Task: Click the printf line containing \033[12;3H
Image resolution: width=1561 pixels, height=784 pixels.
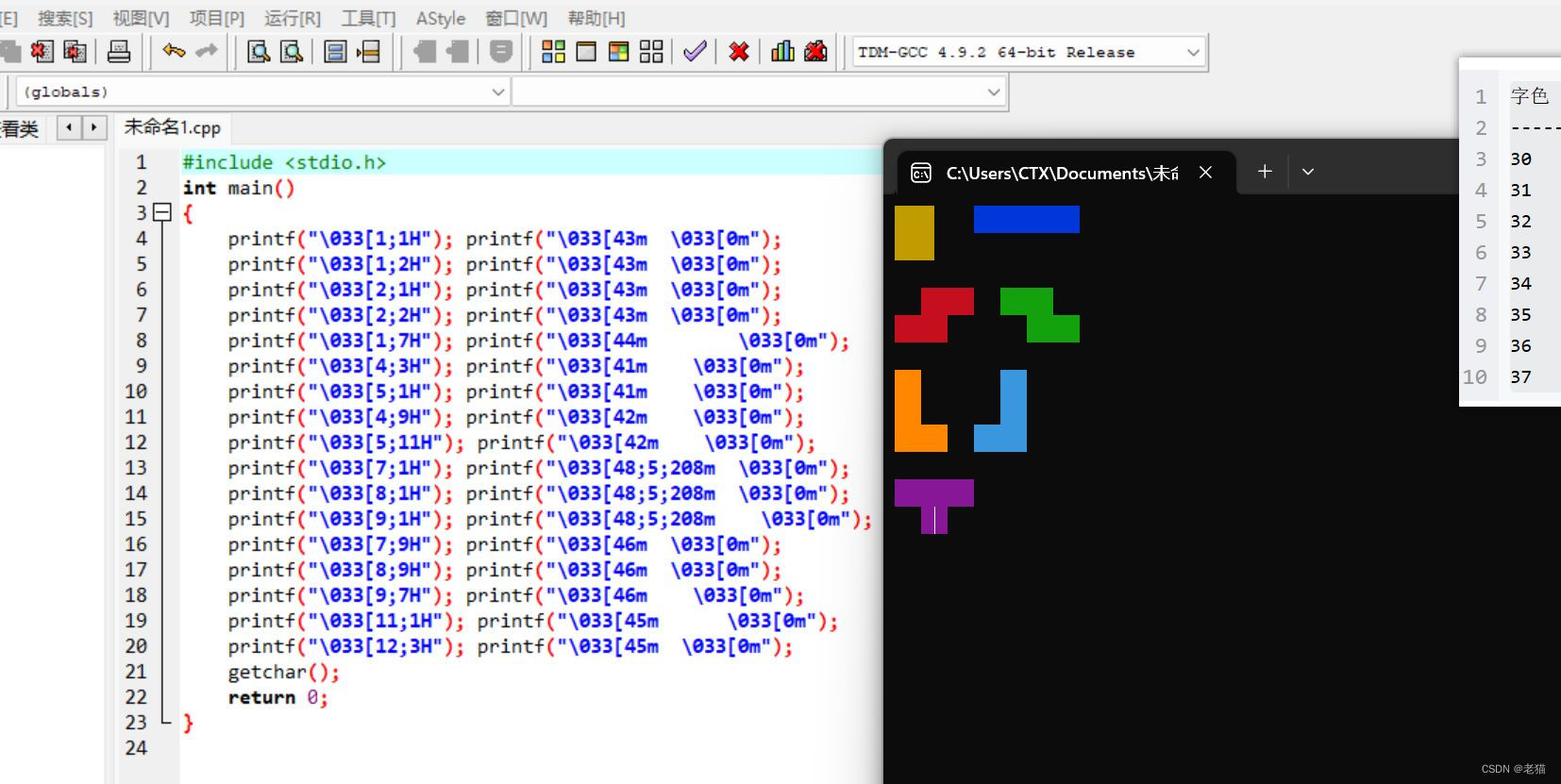Action: tap(510, 646)
